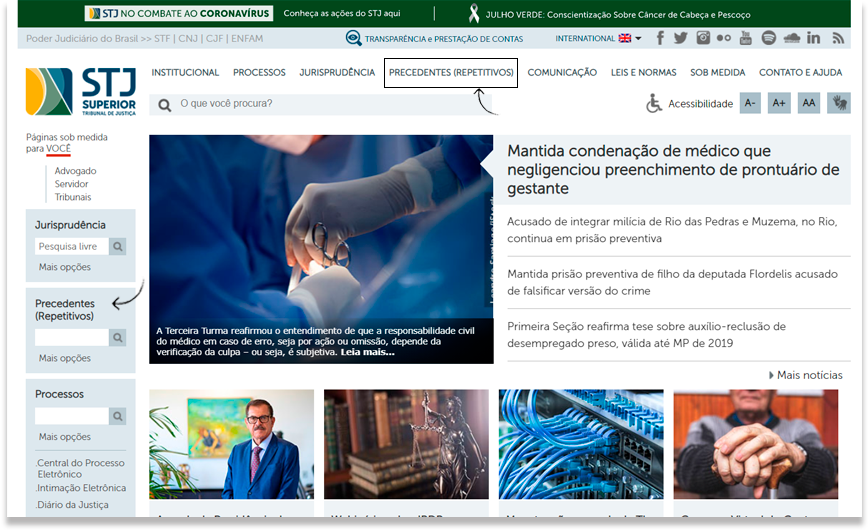Open the YouTube channel icon
Viewport: 868px width, 531px height.
coord(746,38)
